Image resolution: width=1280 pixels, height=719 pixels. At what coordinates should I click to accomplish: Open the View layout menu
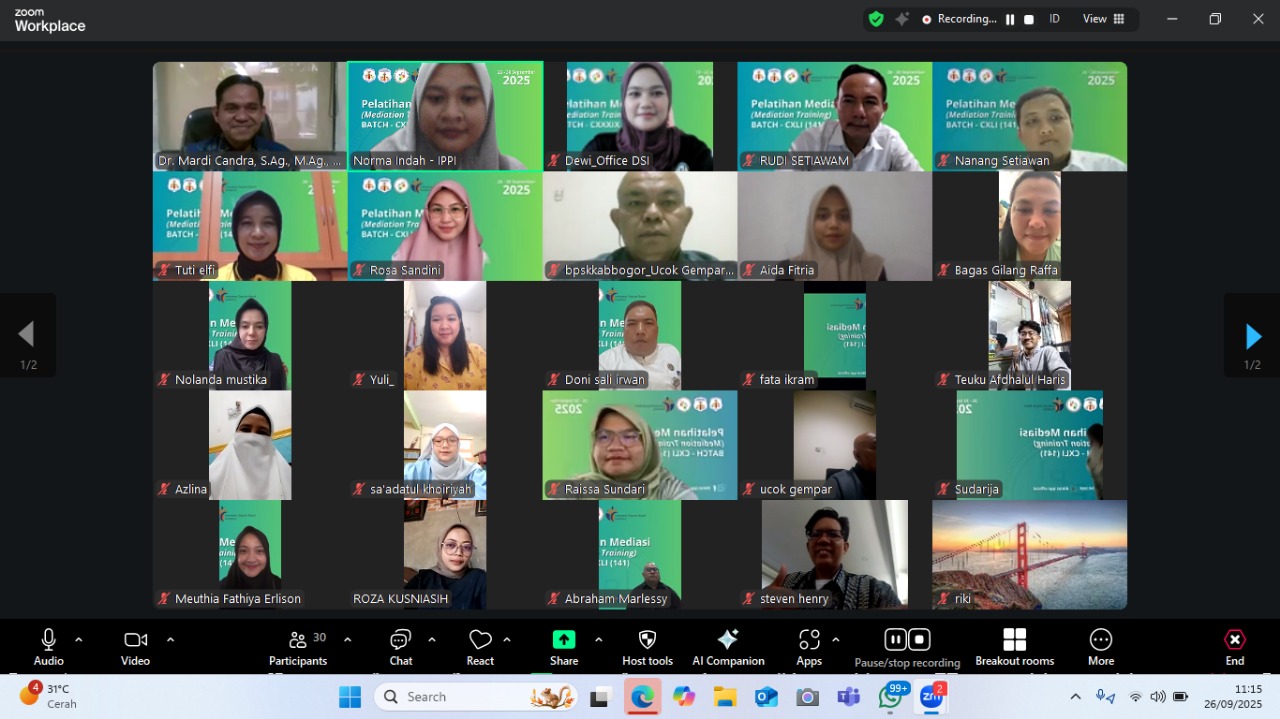(x=1103, y=19)
